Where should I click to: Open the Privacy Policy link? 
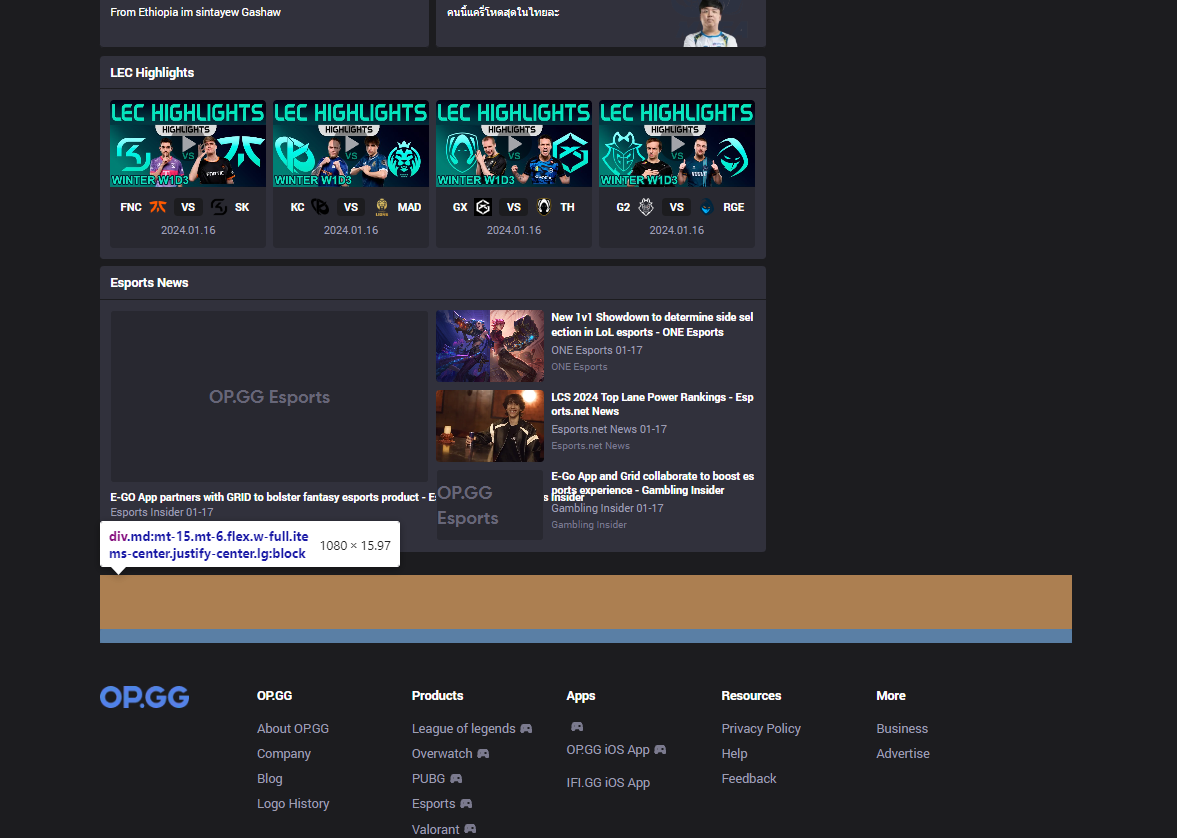coord(761,728)
